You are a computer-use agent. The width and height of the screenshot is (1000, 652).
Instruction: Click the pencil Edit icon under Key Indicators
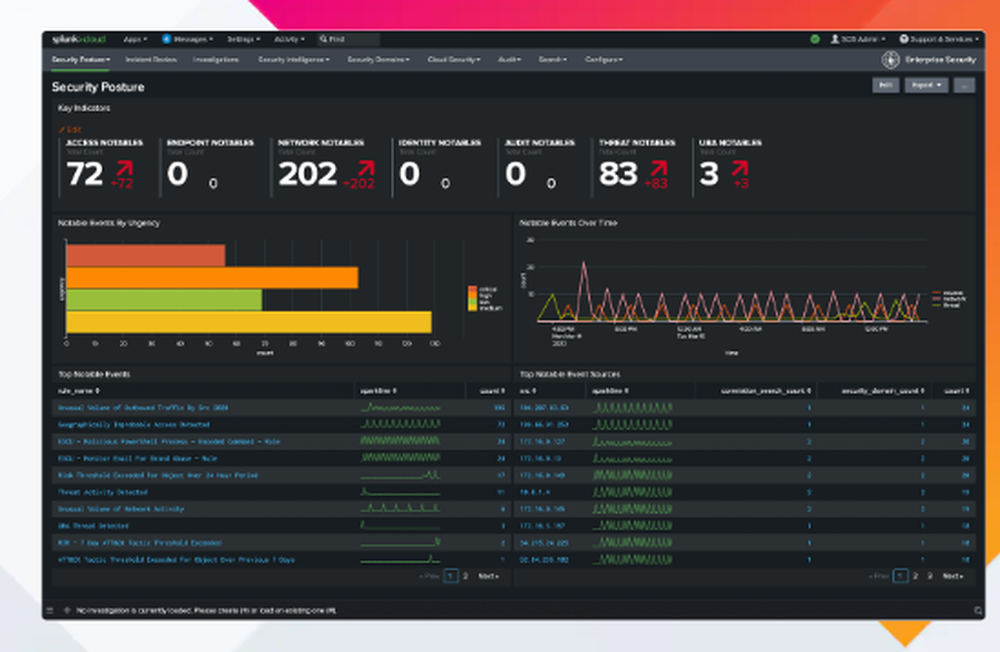pyautogui.click(x=62, y=130)
